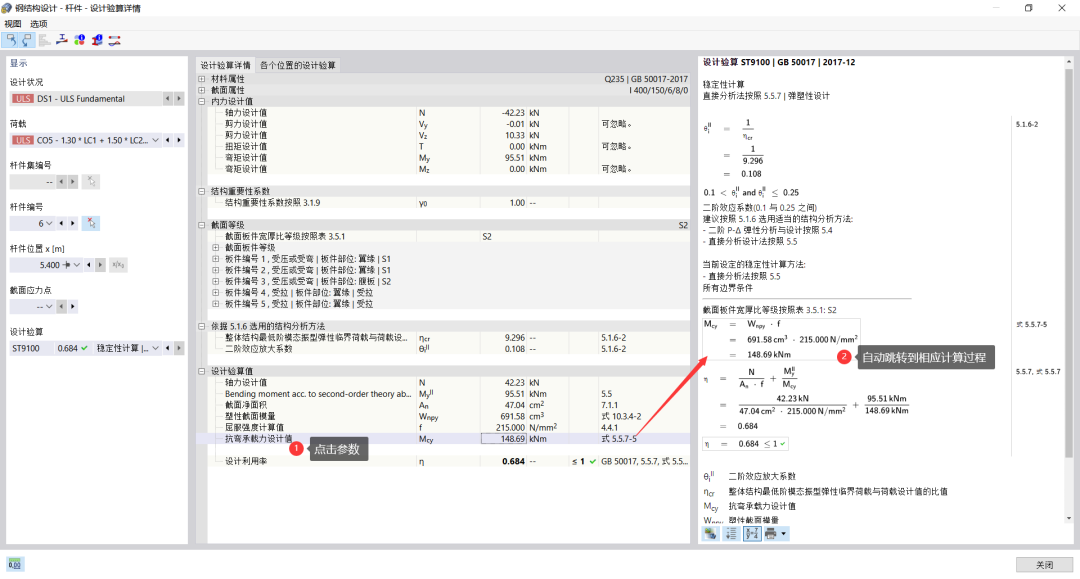Click the 塑性截面模量 Wnpy row
This screenshot has height=579, width=1080.
pyautogui.click(x=442, y=416)
